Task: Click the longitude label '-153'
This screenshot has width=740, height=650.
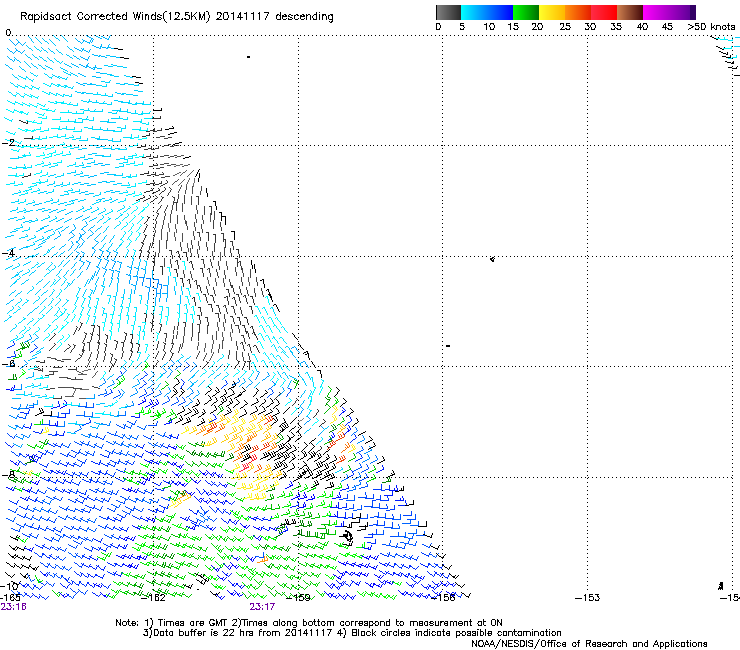Action: point(588,598)
